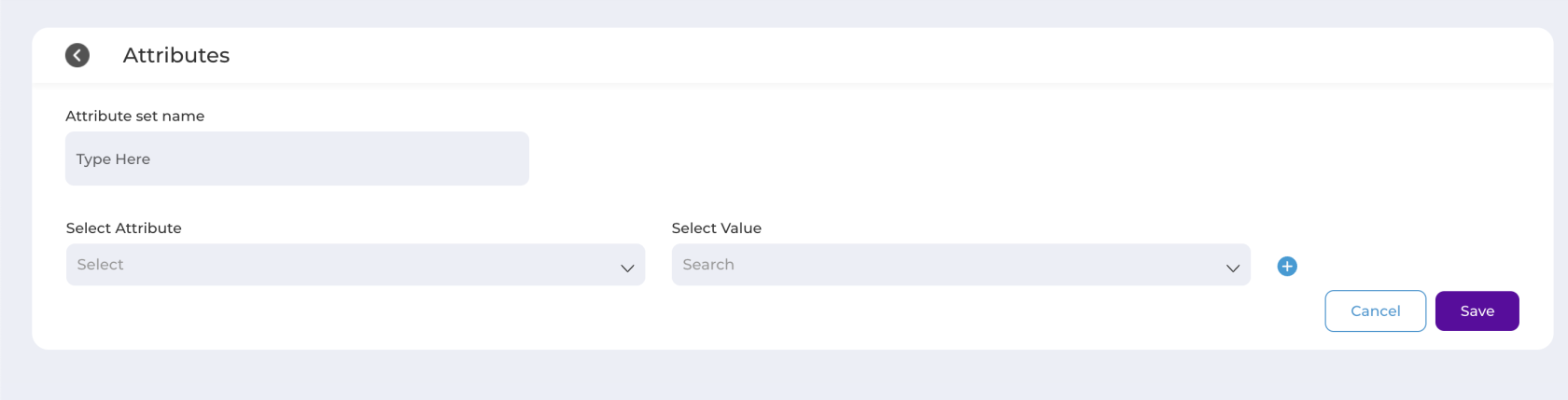The width and height of the screenshot is (1568, 400).
Task: Click the back arrow icon beside Attributes
Action: pyautogui.click(x=77, y=56)
